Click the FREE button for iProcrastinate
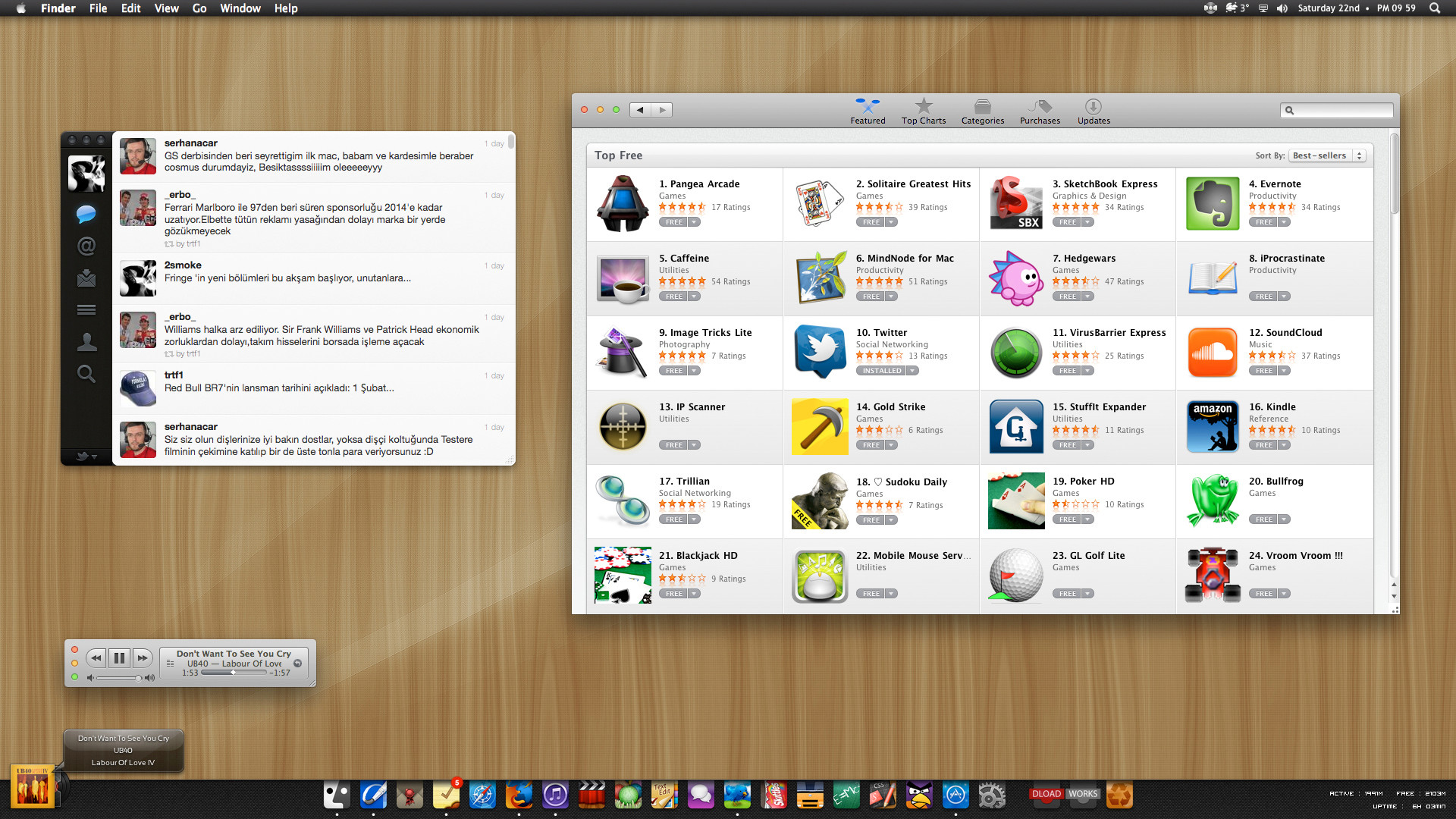This screenshot has height=819, width=1456. pyautogui.click(x=1263, y=297)
